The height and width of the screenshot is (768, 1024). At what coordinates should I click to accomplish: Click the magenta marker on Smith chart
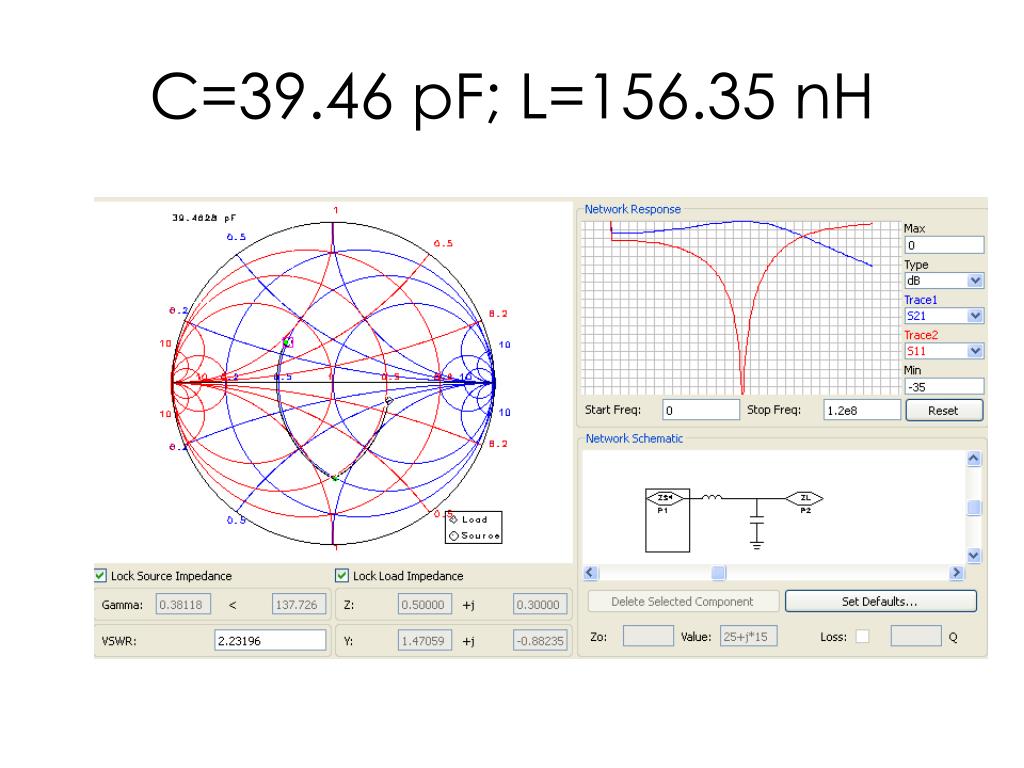click(x=287, y=342)
